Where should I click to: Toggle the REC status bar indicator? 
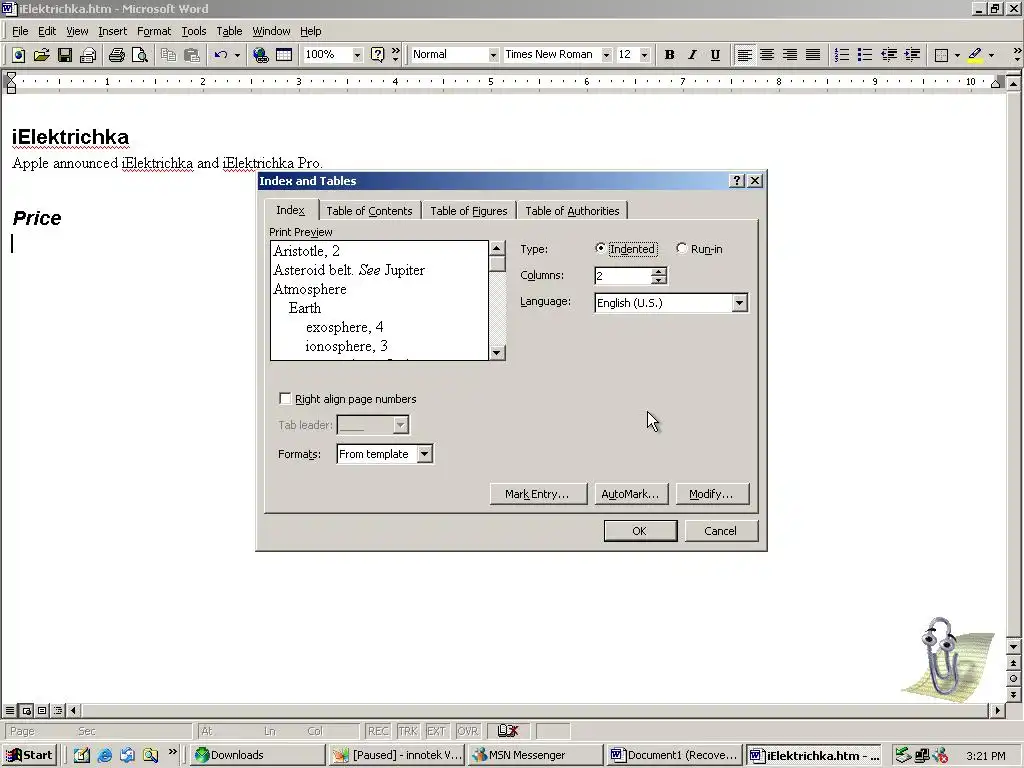pos(377,731)
